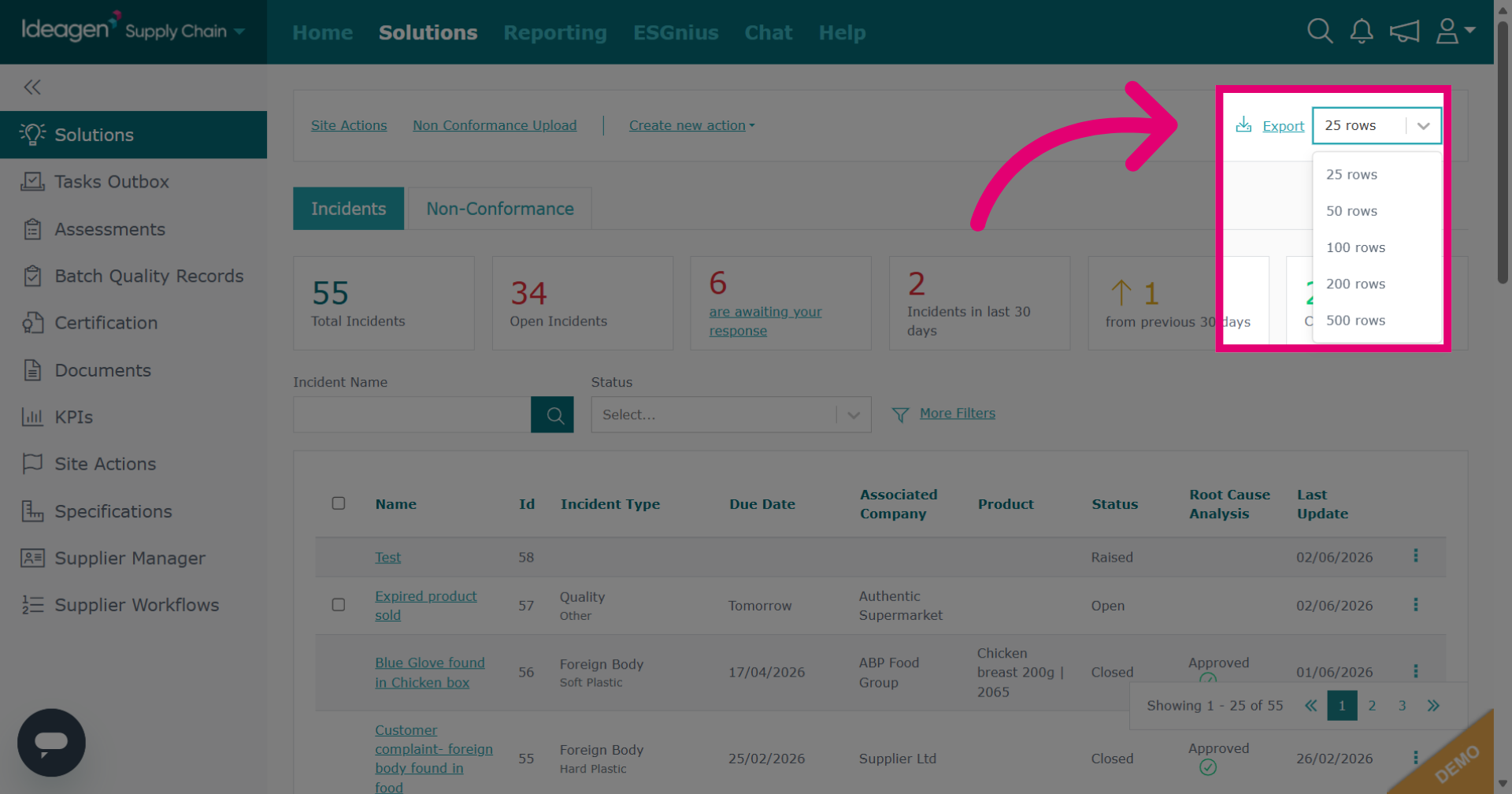Click the KPIs chart icon
Viewport: 1512px width, 794px height.
(x=32, y=417)
